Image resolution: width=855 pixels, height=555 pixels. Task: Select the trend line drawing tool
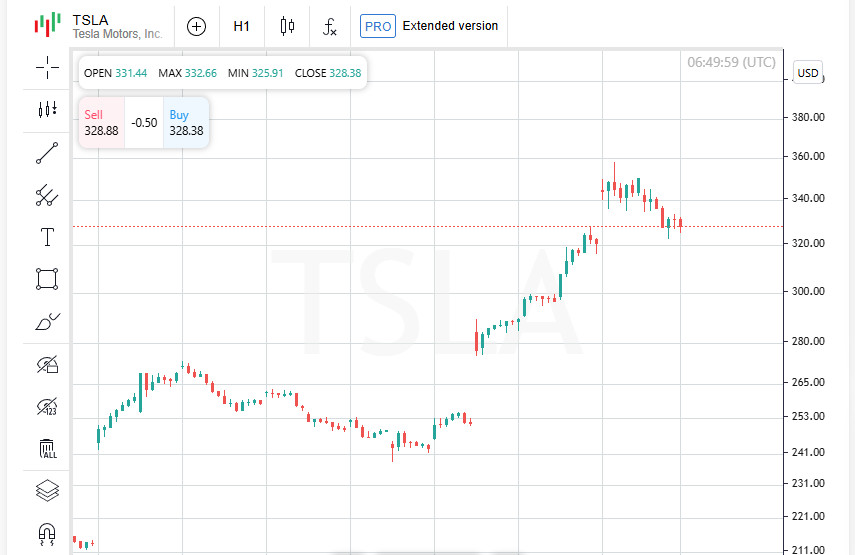click(x=47, y=153)
